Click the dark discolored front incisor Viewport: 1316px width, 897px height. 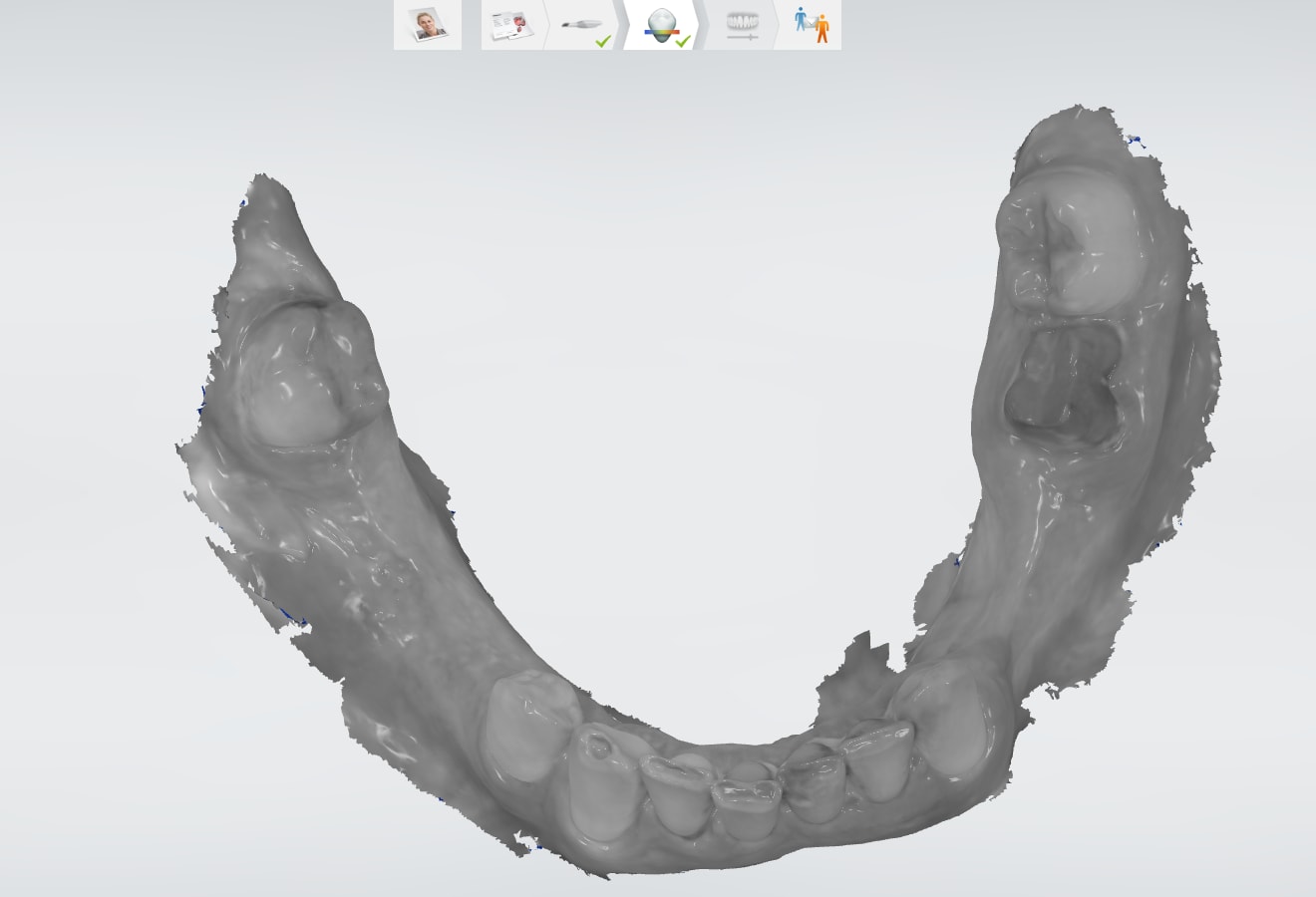815,787
